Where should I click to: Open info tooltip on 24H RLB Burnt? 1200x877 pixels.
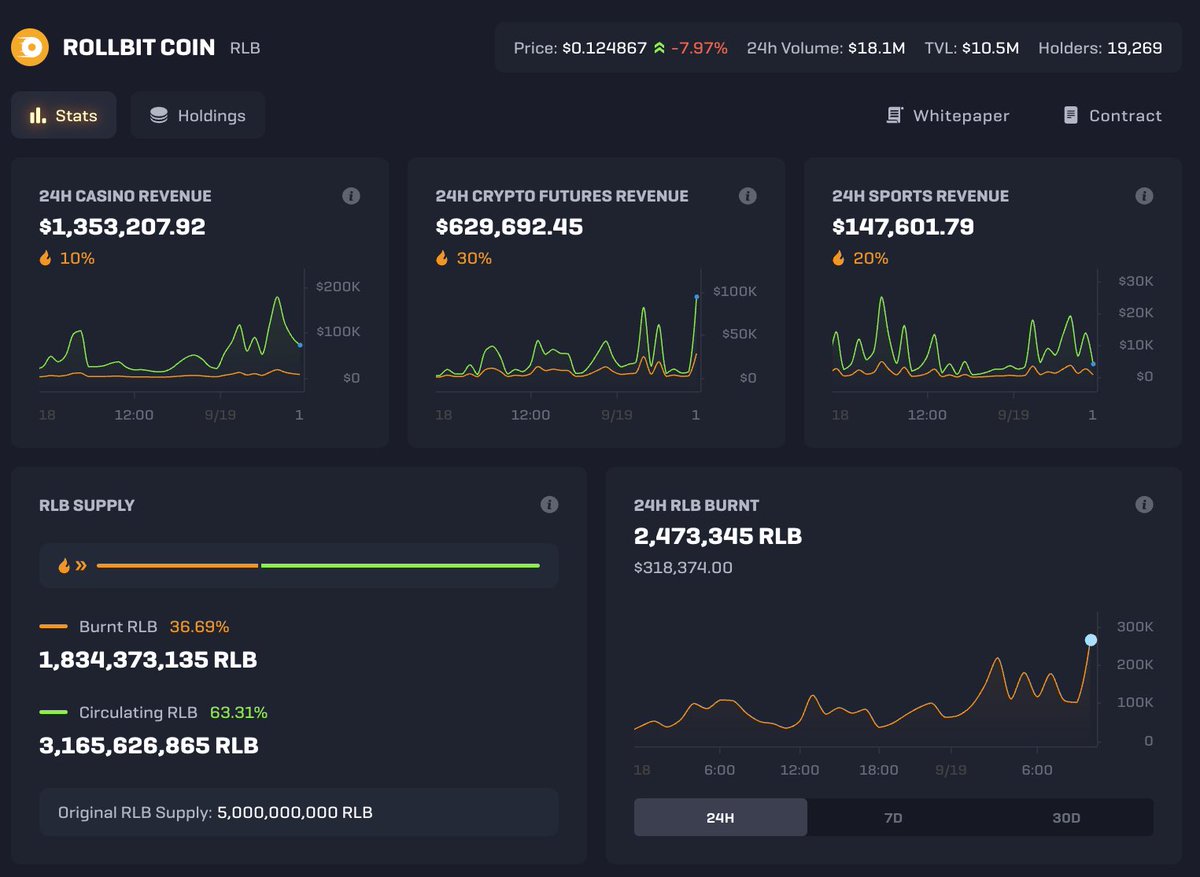1145,505
